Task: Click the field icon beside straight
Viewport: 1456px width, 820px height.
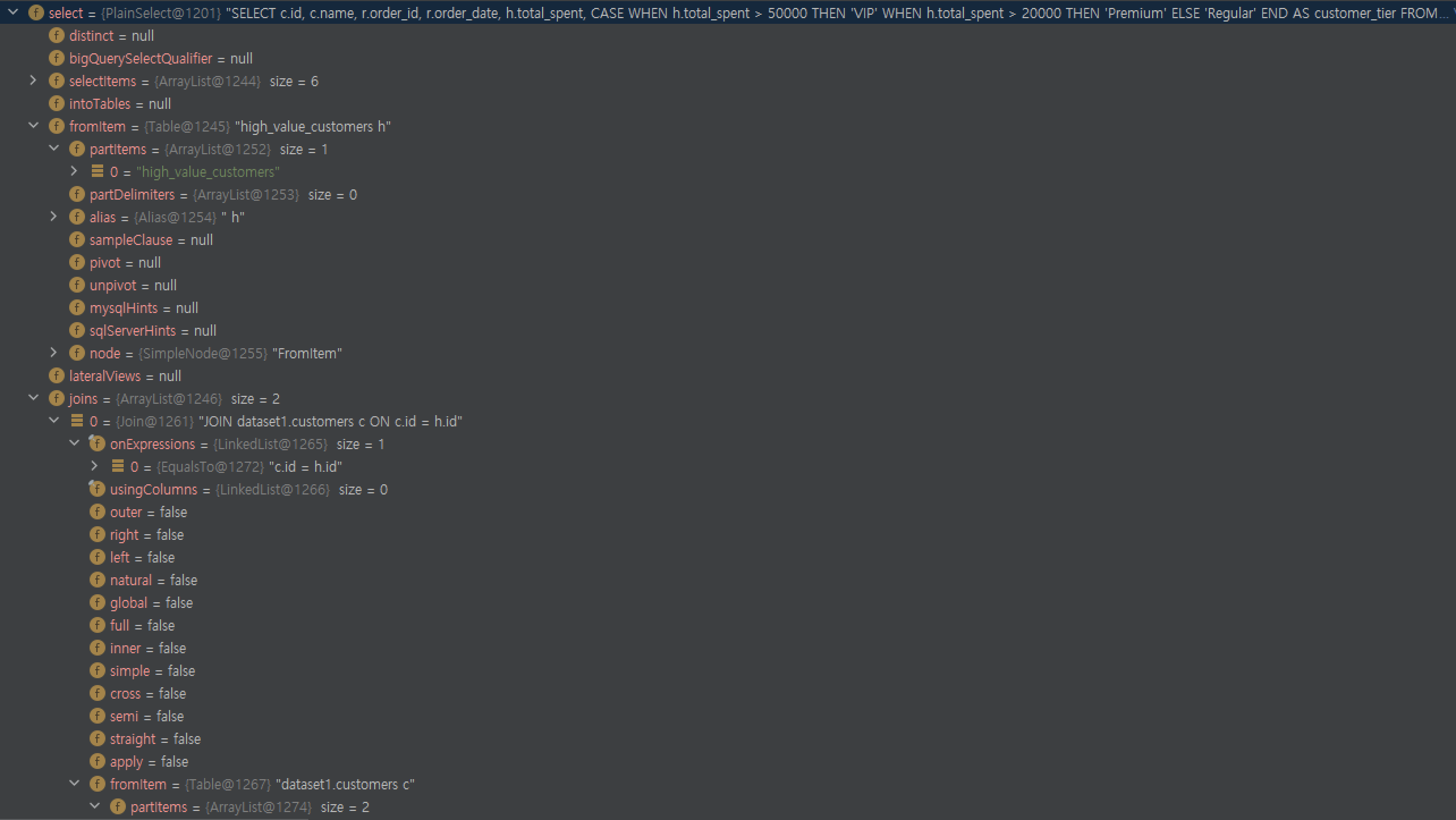Action: [x=97, y=739]
